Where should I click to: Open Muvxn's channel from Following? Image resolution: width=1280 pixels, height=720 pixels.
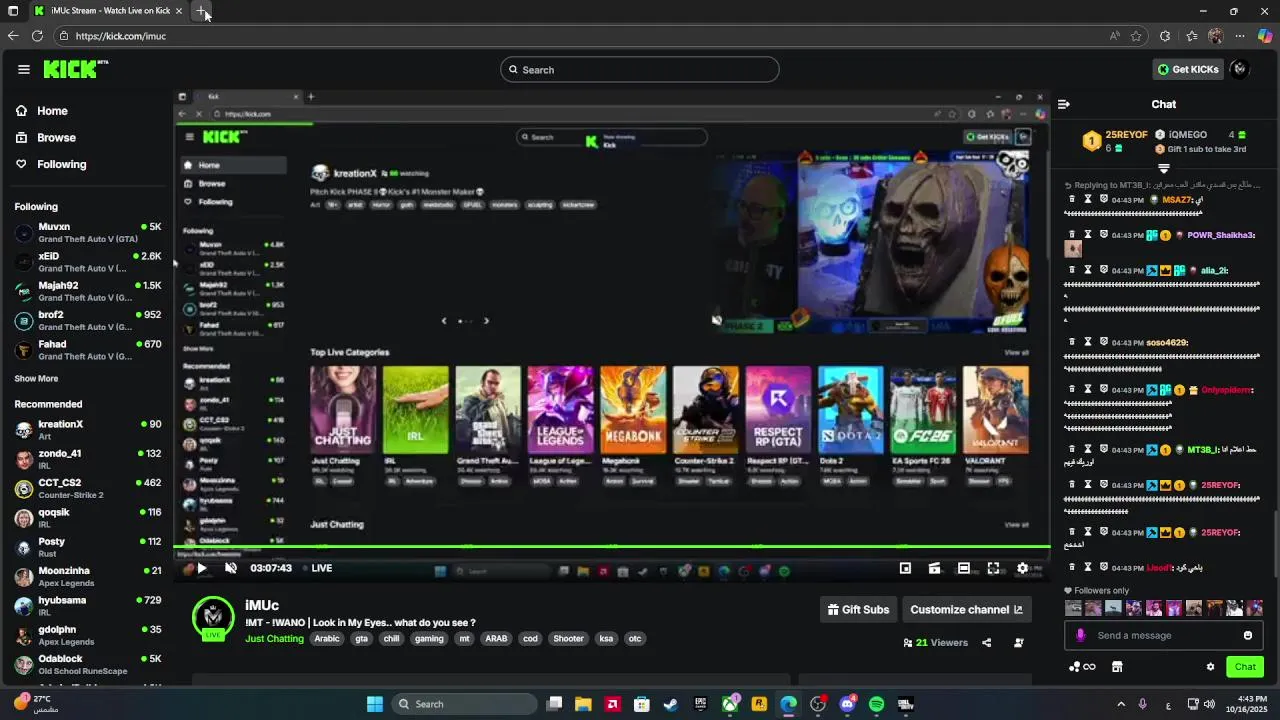[88, 232]
